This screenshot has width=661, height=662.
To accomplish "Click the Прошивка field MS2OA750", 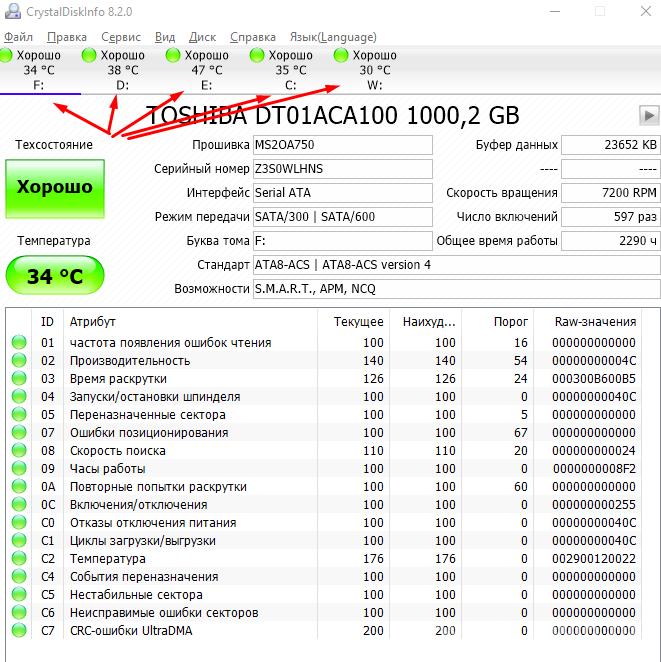I will pyautogui.click(x=343, y=145).
